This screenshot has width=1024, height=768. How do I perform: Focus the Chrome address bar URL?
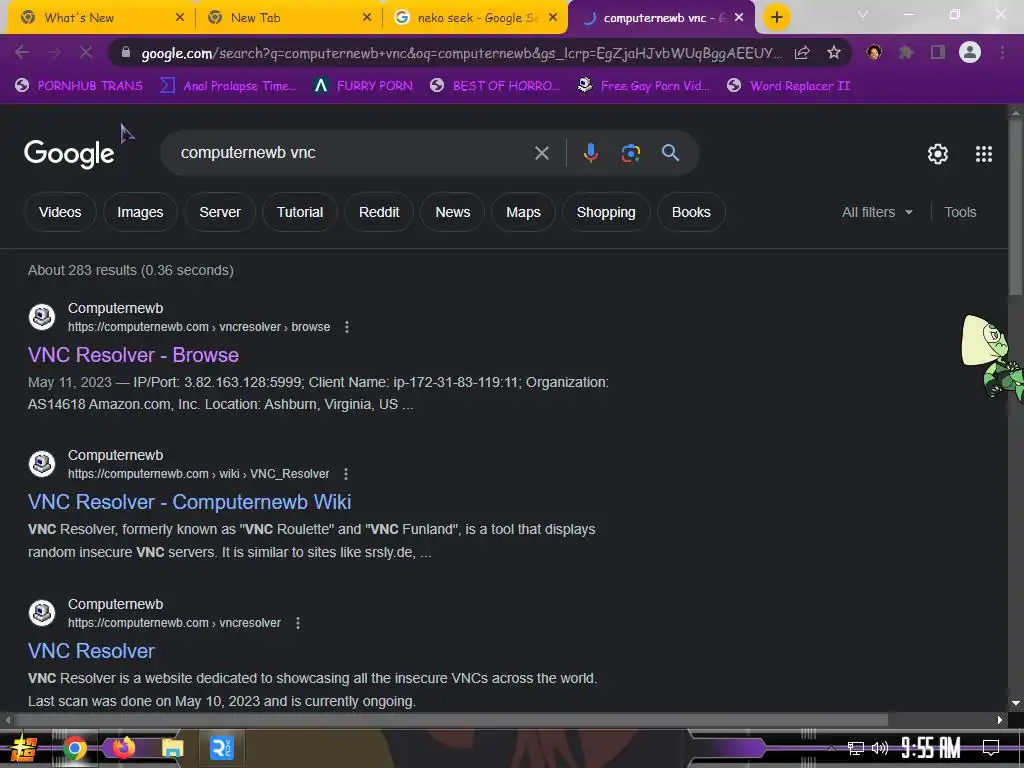[461, 53]
